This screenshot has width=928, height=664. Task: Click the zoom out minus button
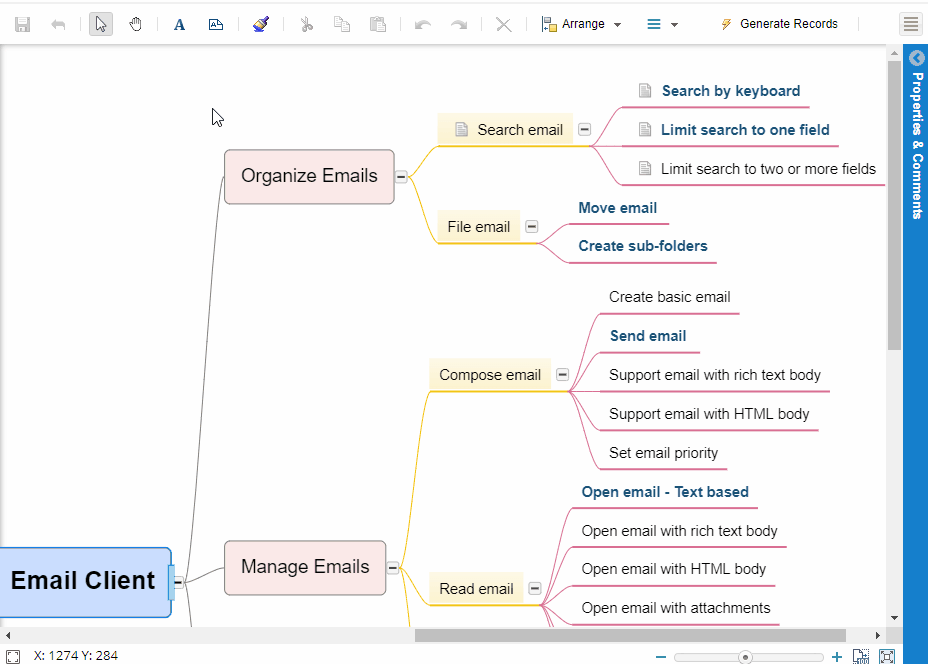pyautogui.click(x=661, y=657)
